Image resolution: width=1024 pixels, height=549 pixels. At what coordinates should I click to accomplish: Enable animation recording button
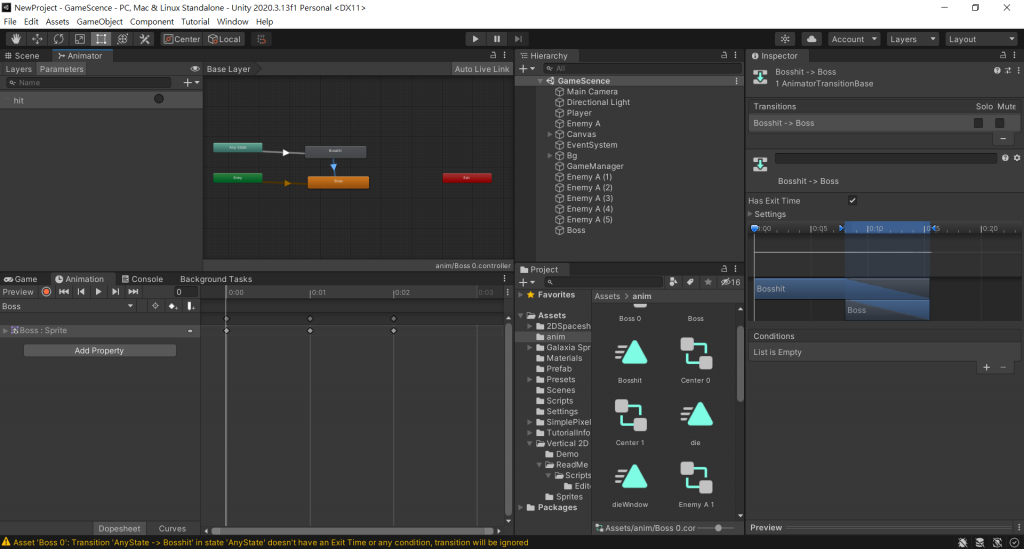(46, 292)
